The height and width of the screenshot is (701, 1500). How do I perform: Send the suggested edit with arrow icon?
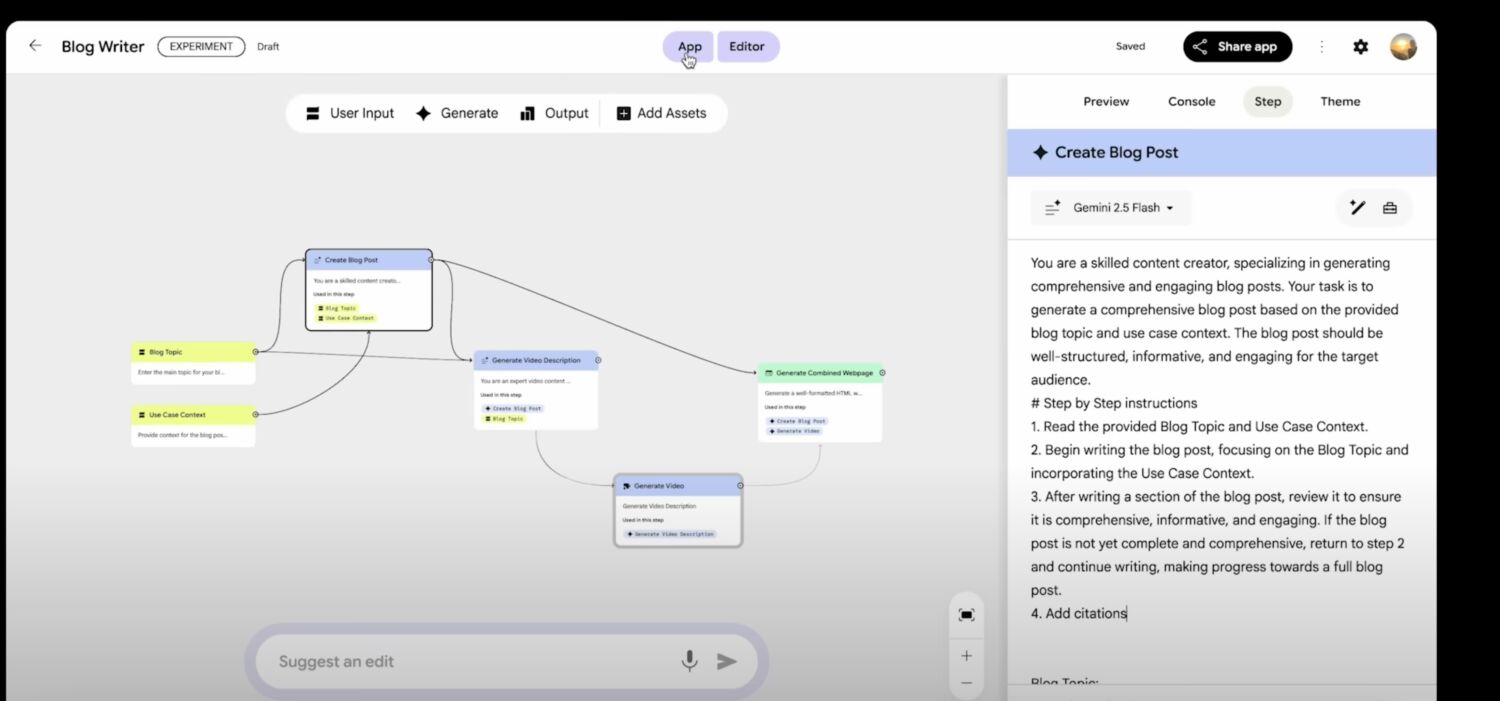click(x=727, y=661)
